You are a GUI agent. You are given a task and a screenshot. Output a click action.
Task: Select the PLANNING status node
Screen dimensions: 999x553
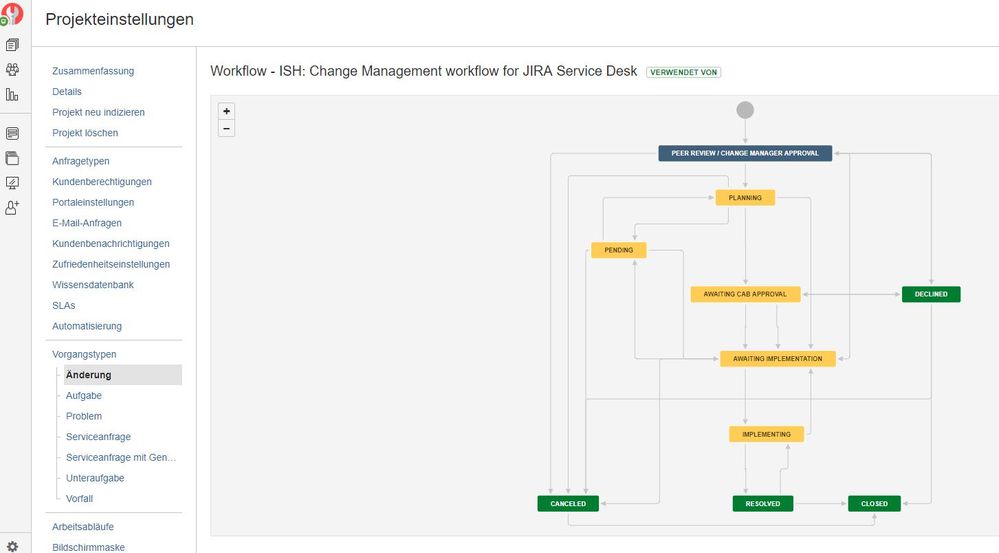745,198
